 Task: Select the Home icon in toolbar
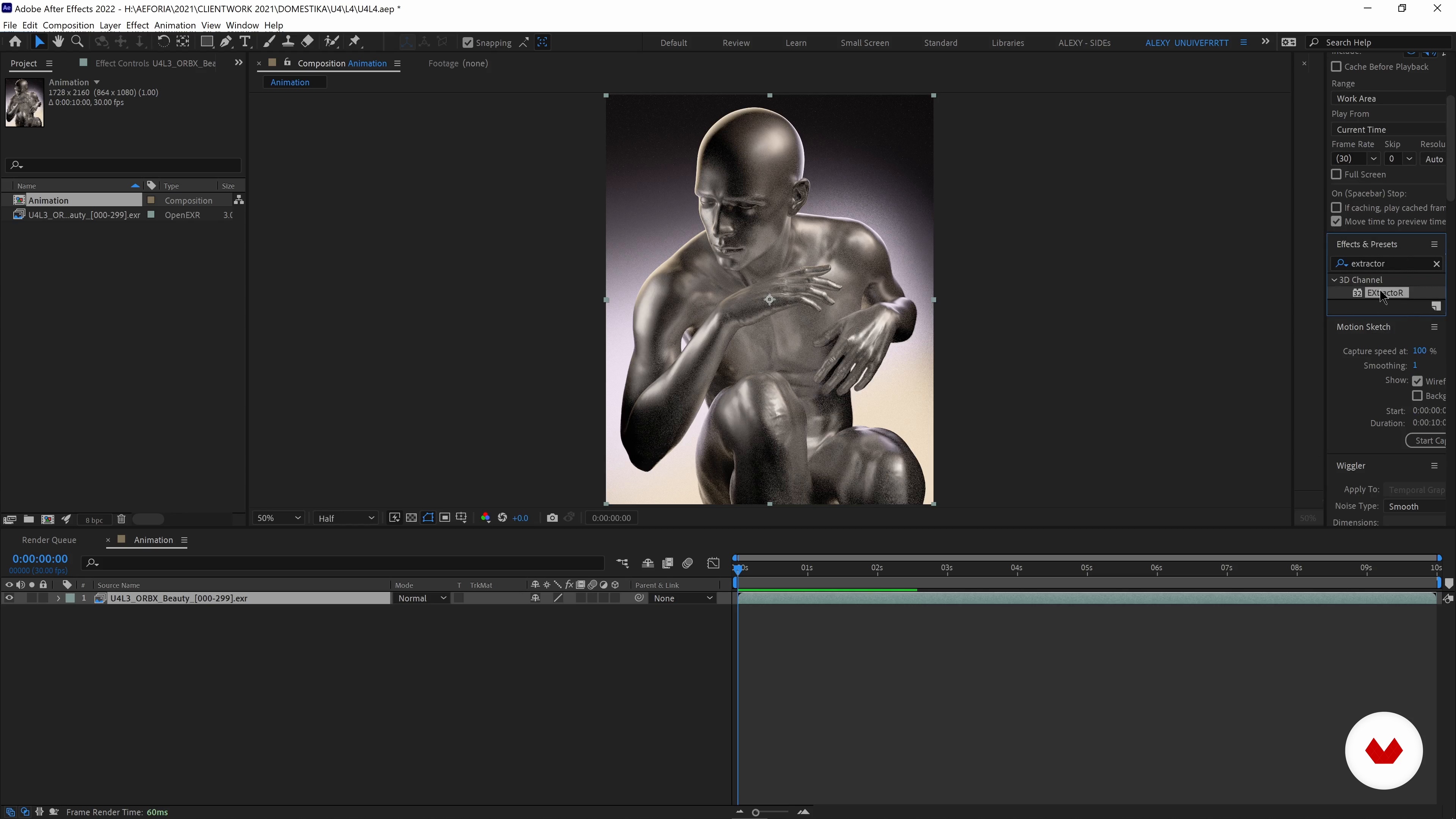(15, 42)
